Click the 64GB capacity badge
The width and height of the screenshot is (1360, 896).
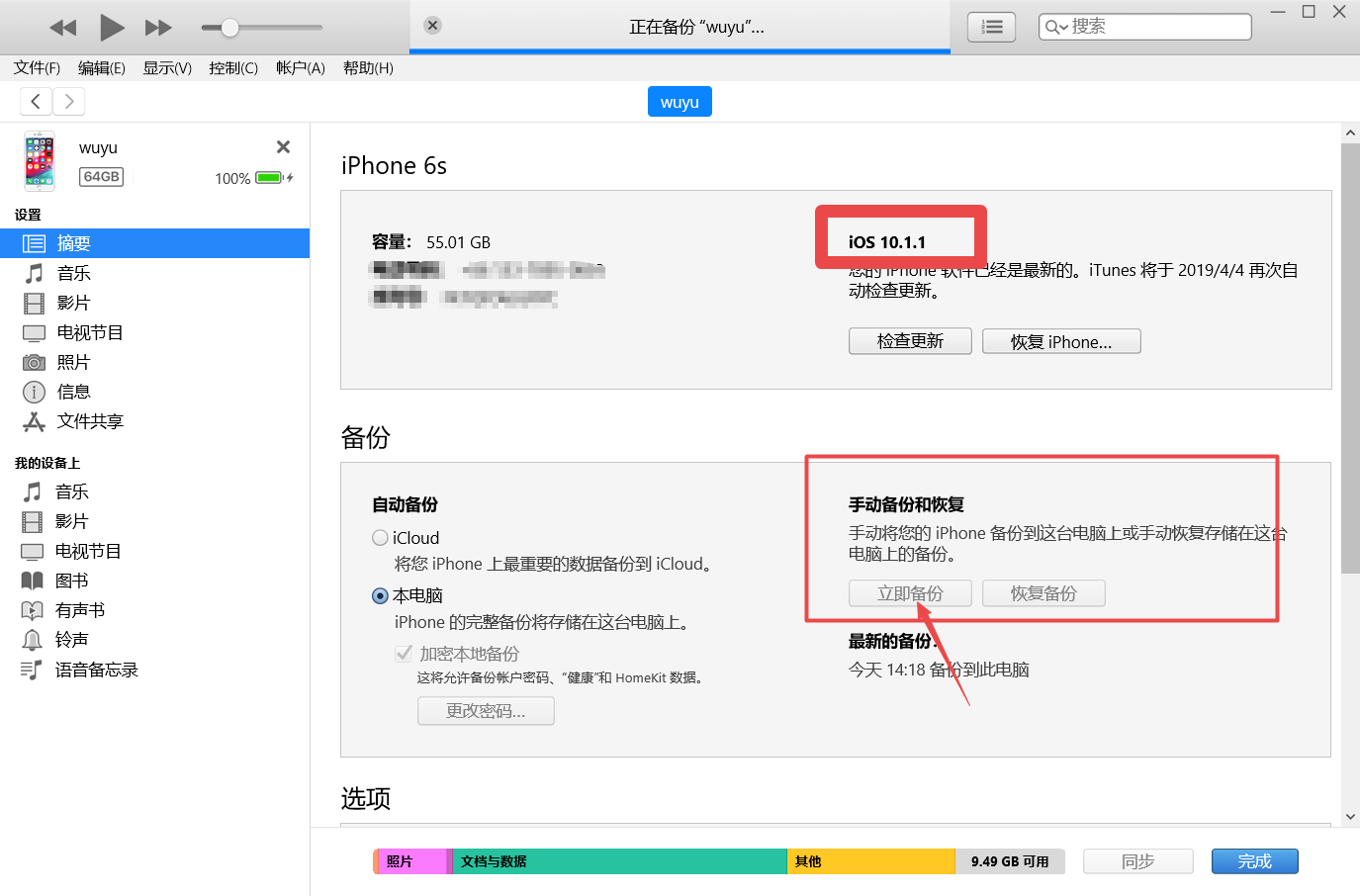tap(102, 177)
